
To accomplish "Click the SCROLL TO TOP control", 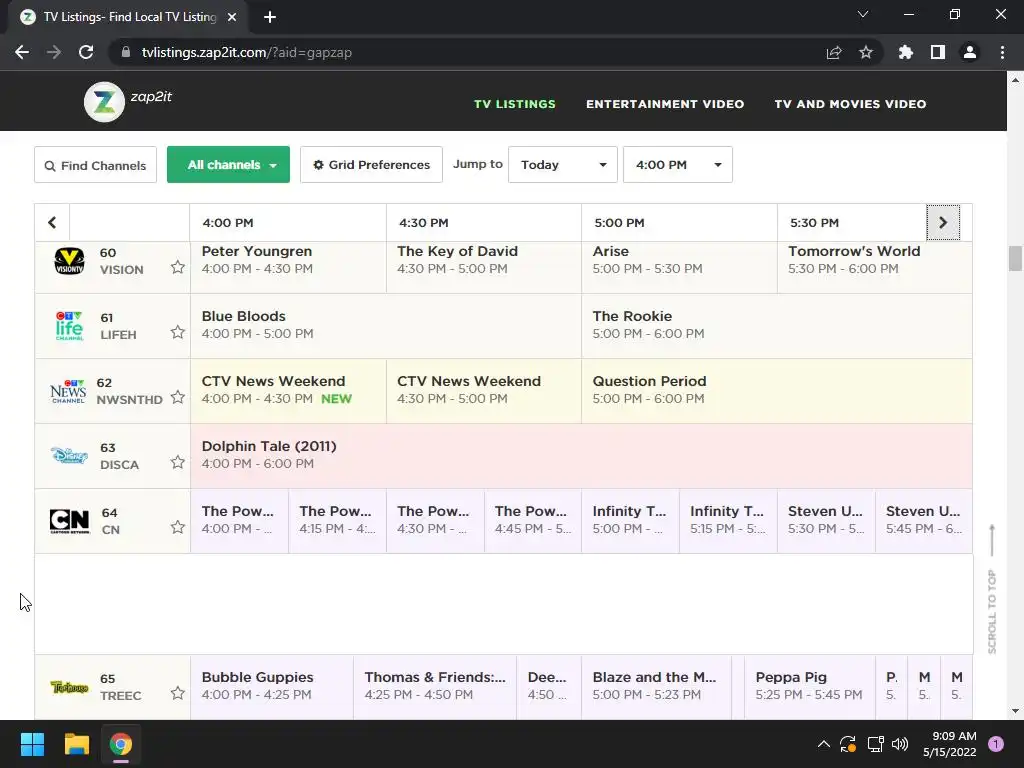I will click(992, 589).
